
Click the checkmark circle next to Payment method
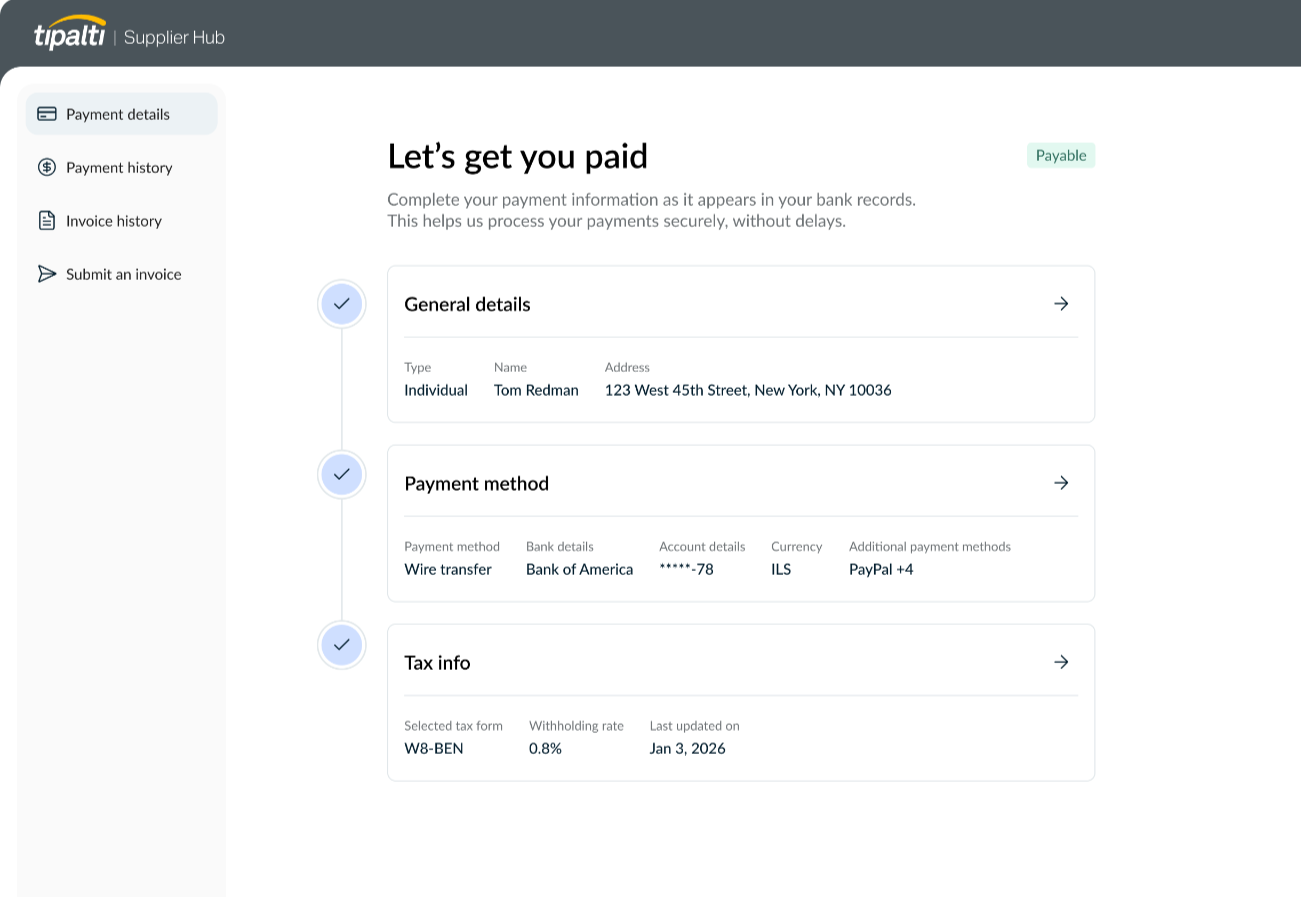[x=342, y=474]
